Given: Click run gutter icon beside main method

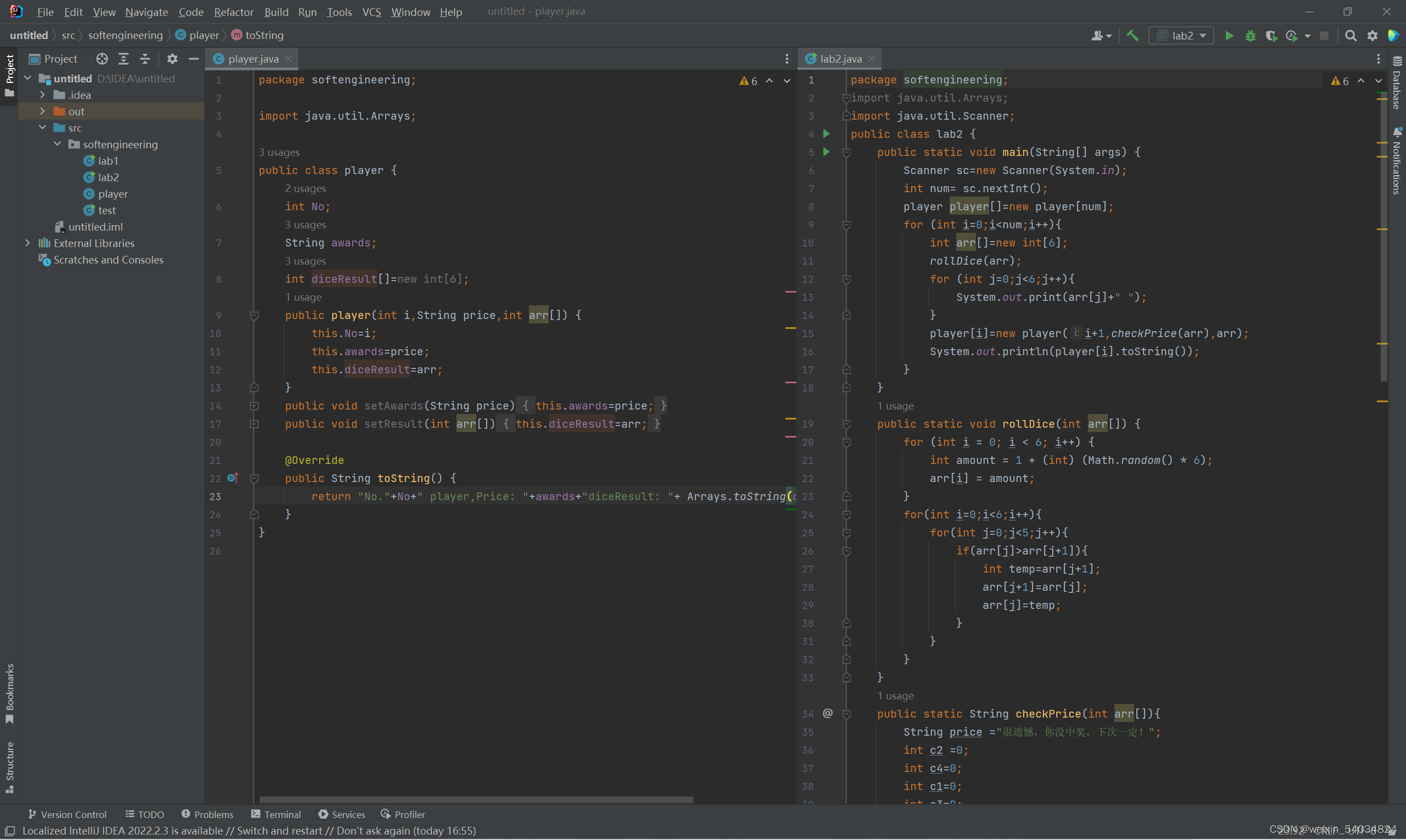Looking at the screenshot, I should point(826,152).
